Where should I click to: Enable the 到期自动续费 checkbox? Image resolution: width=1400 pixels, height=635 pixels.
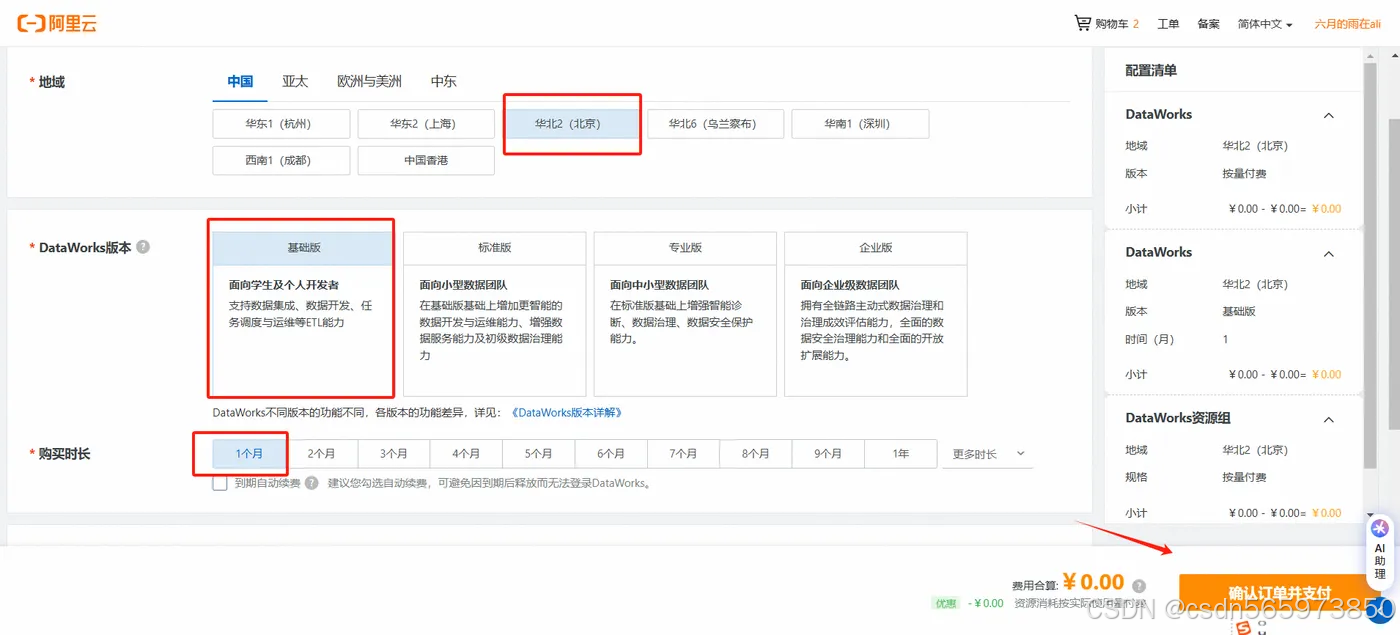tap(220, 484)
